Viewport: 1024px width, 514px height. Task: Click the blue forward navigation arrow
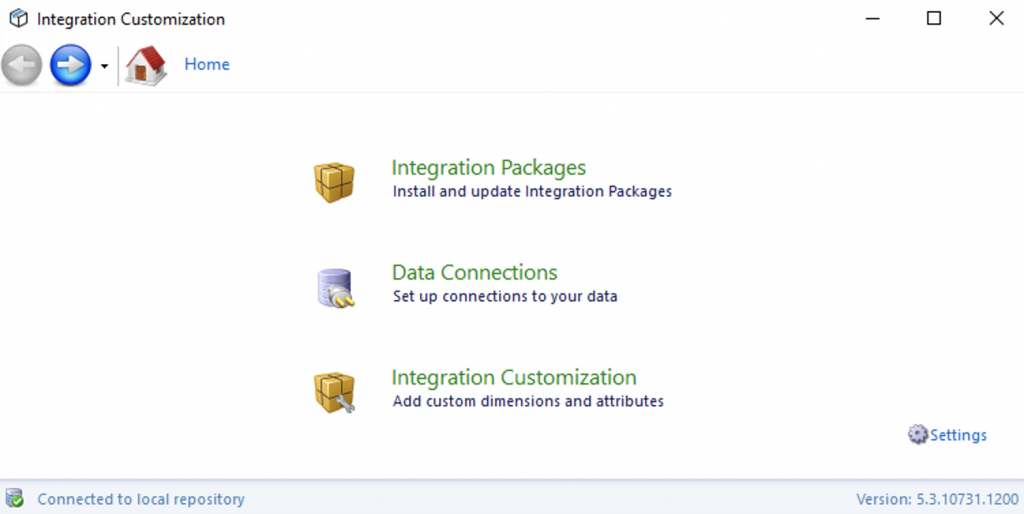(x=70, y=65)
